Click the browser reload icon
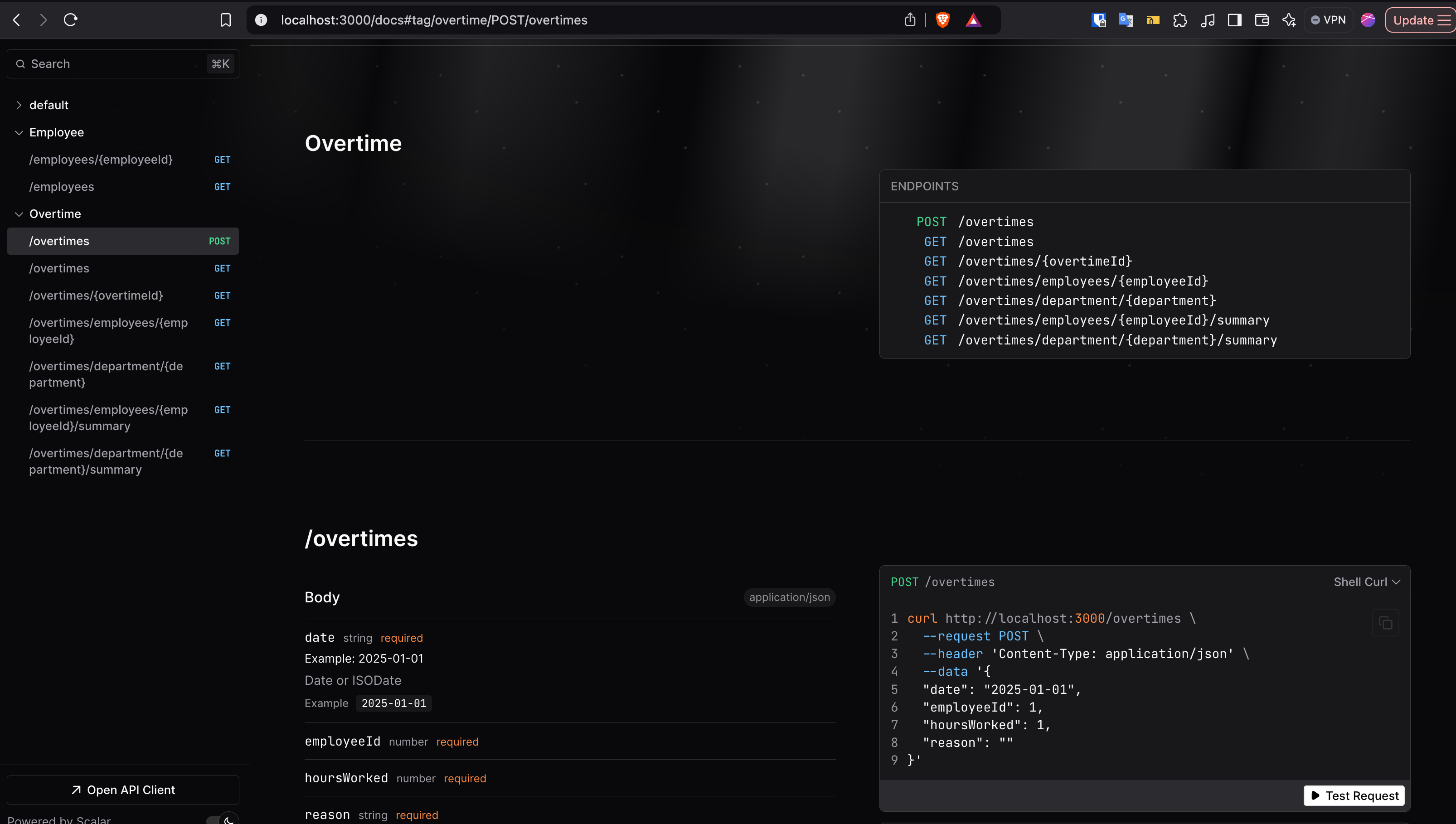The image size is (1456, 824). [71, 20]
